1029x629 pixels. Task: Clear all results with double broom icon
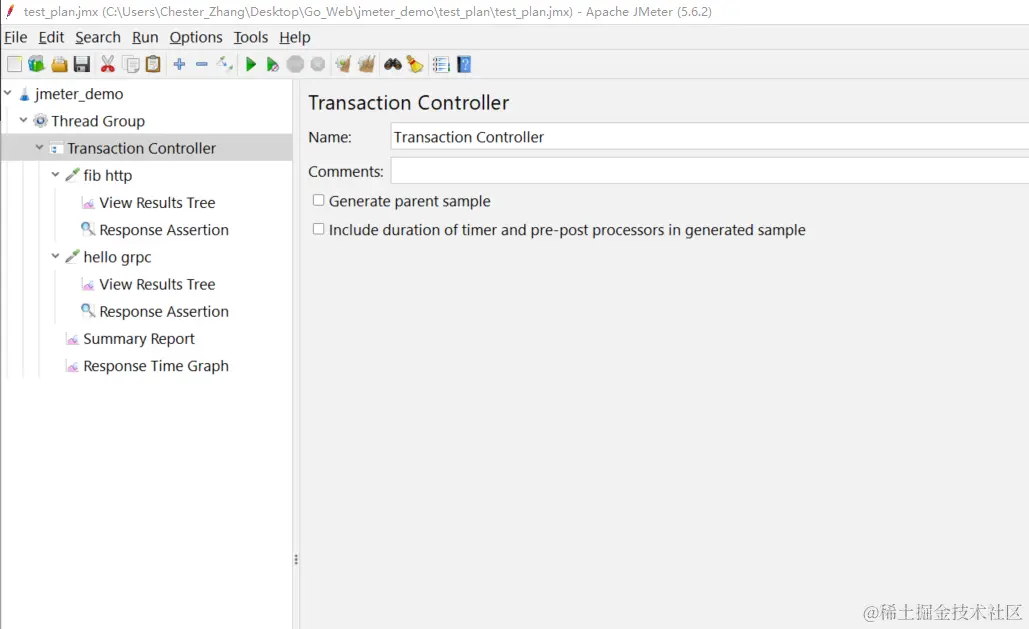click(x=366, y=64)
